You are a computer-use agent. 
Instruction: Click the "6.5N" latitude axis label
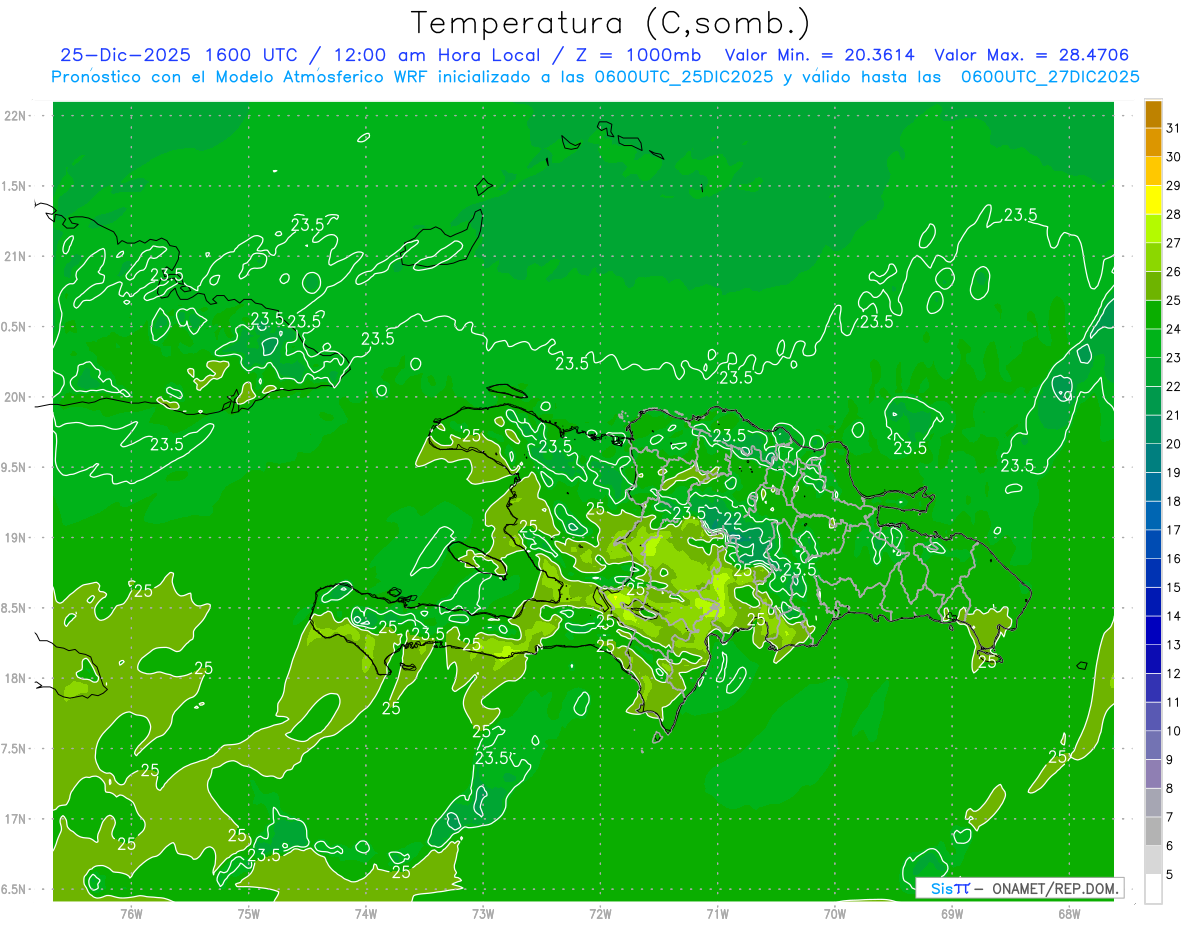[15, 889]
